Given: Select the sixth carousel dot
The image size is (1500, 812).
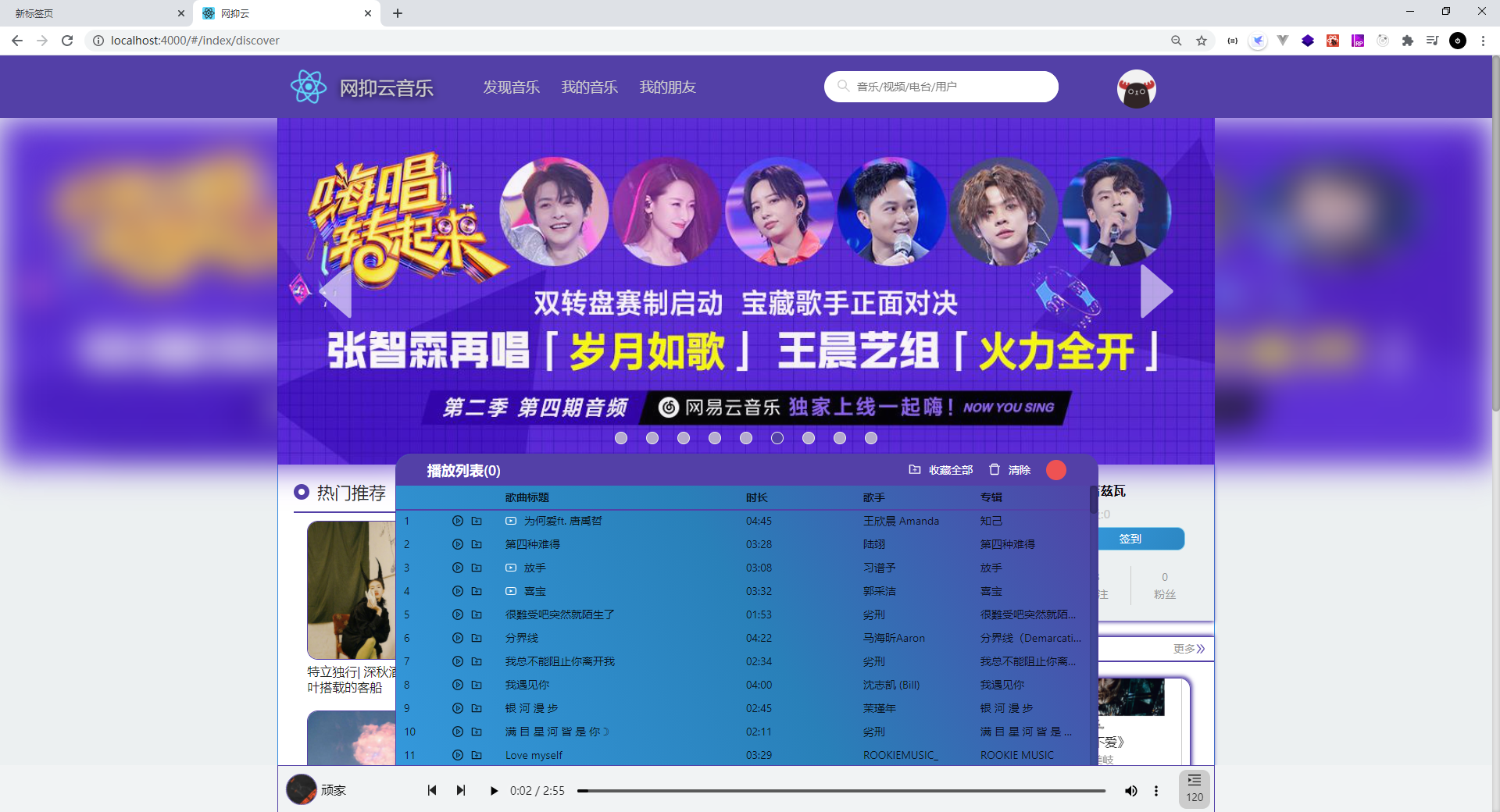Looking at the screenshot, I should pyautogui.click(x=777, y=438).
